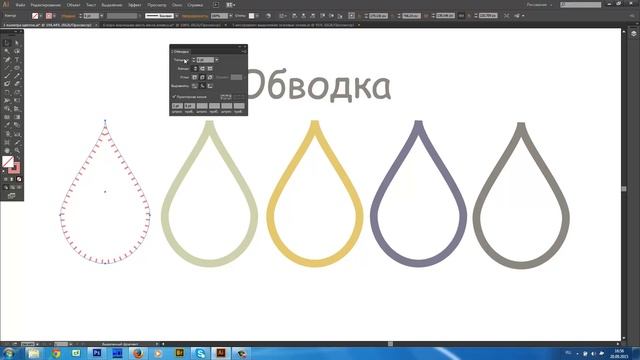This screenshot has height=360, width=640.
Task: Set miter join corner in Stroke panel
Action: [195, 77]
